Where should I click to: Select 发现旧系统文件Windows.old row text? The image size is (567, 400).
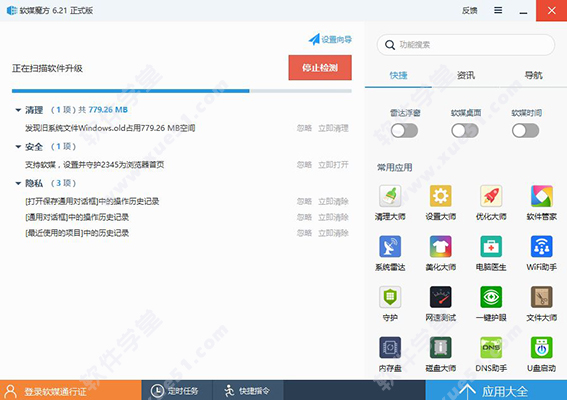(110, 128)
